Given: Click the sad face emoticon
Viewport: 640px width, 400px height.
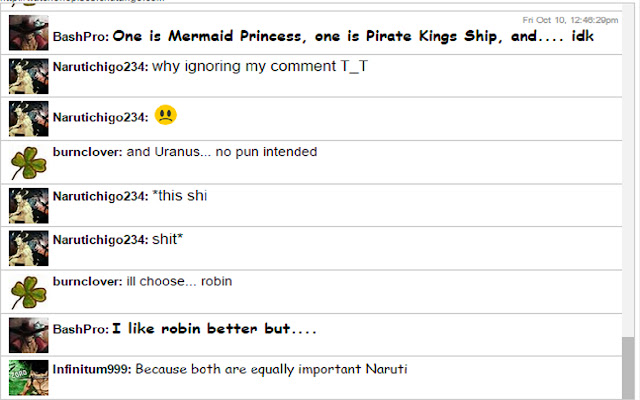Looking at the screenshot, I should pos(166,115).
